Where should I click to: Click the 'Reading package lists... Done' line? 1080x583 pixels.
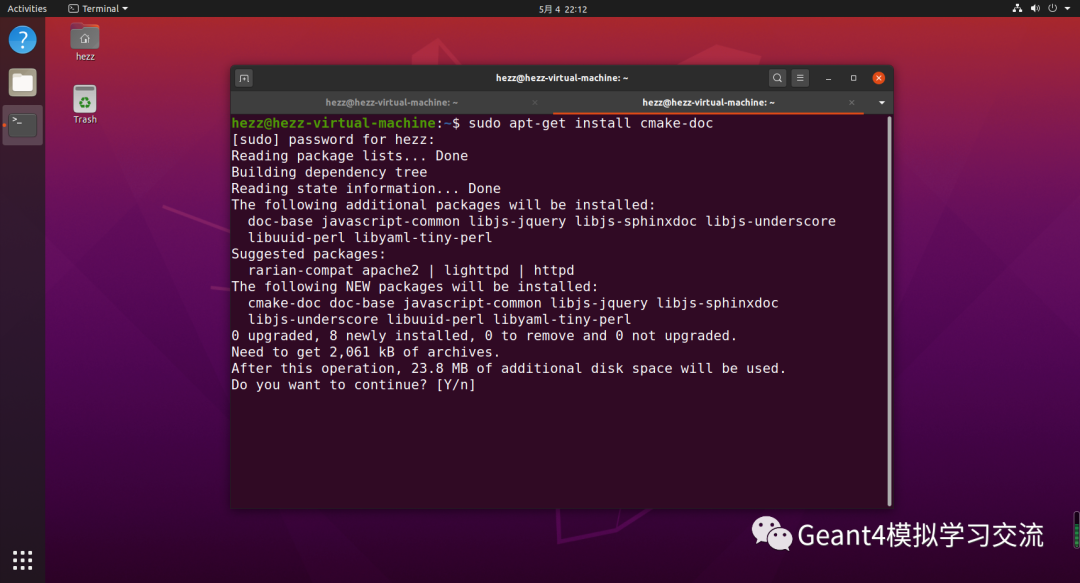tap(350, 156)
